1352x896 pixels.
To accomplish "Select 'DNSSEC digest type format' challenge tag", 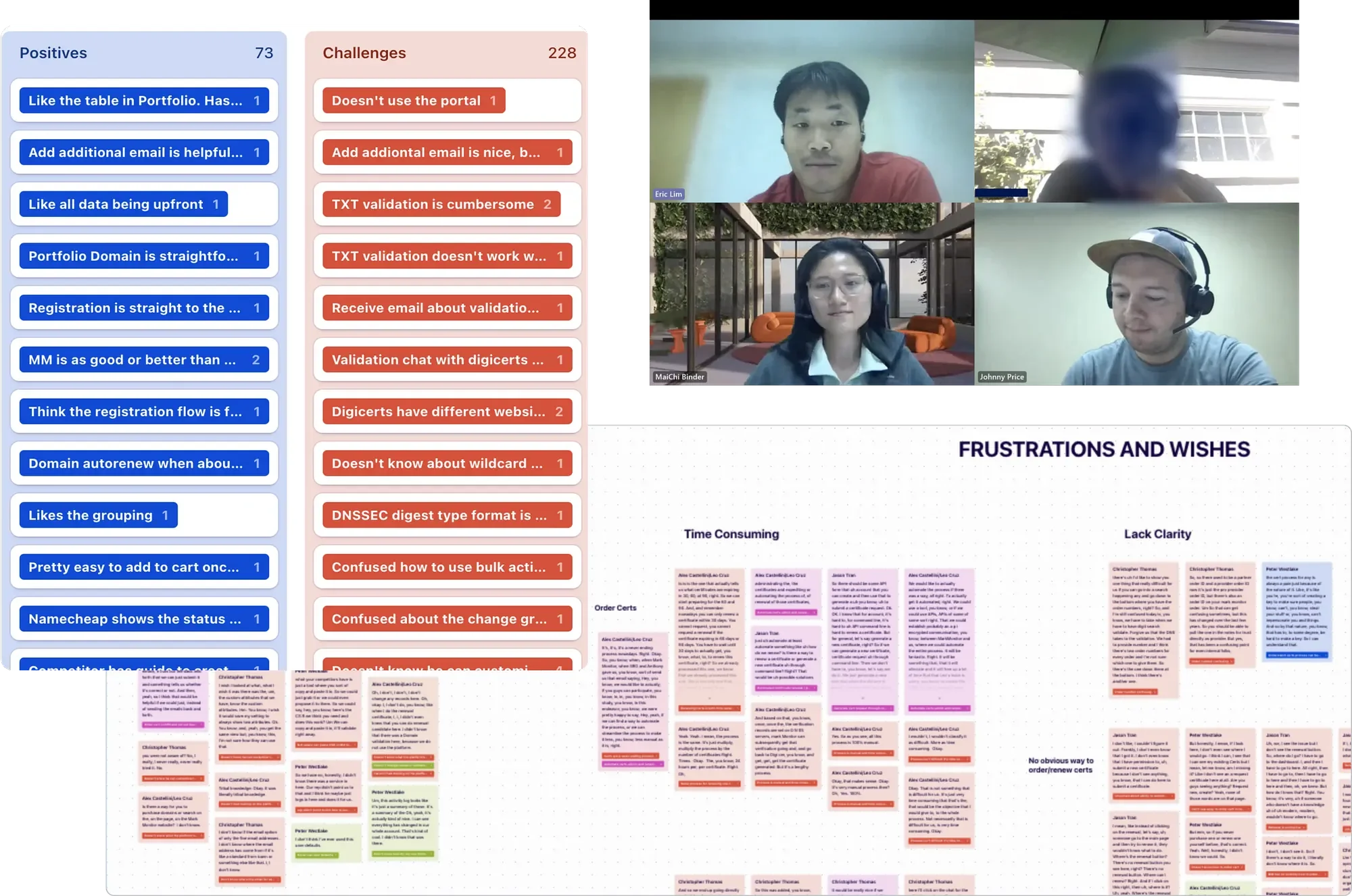I will 446,516.
